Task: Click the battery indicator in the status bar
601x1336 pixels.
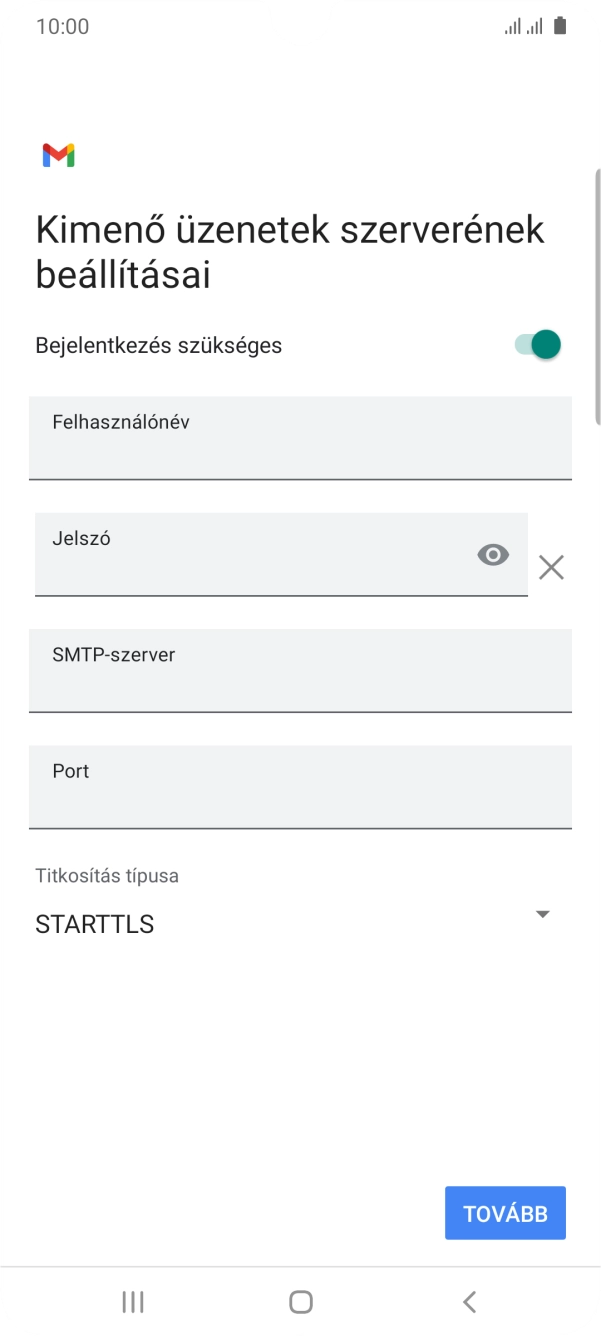Action: tap(561, 25)
